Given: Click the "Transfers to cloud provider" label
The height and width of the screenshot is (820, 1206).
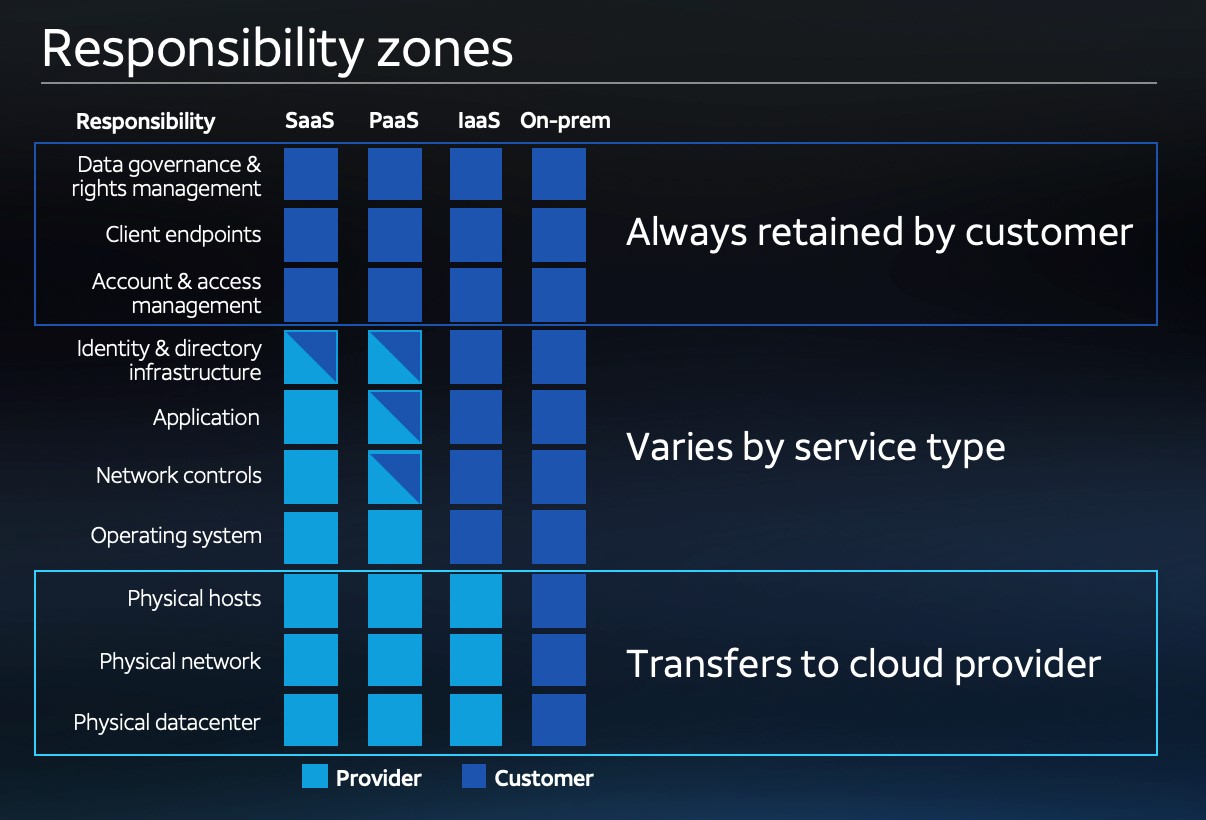Looking at the screenshot, I should [863, 663].
